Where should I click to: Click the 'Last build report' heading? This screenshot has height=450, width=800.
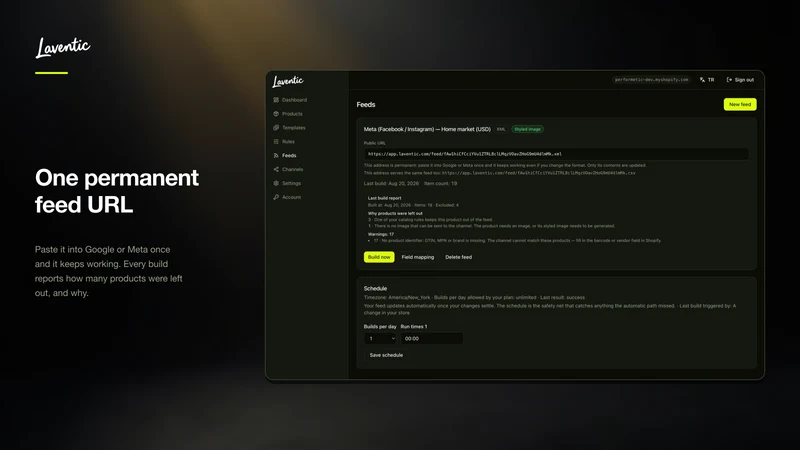(x=384, y=198)
